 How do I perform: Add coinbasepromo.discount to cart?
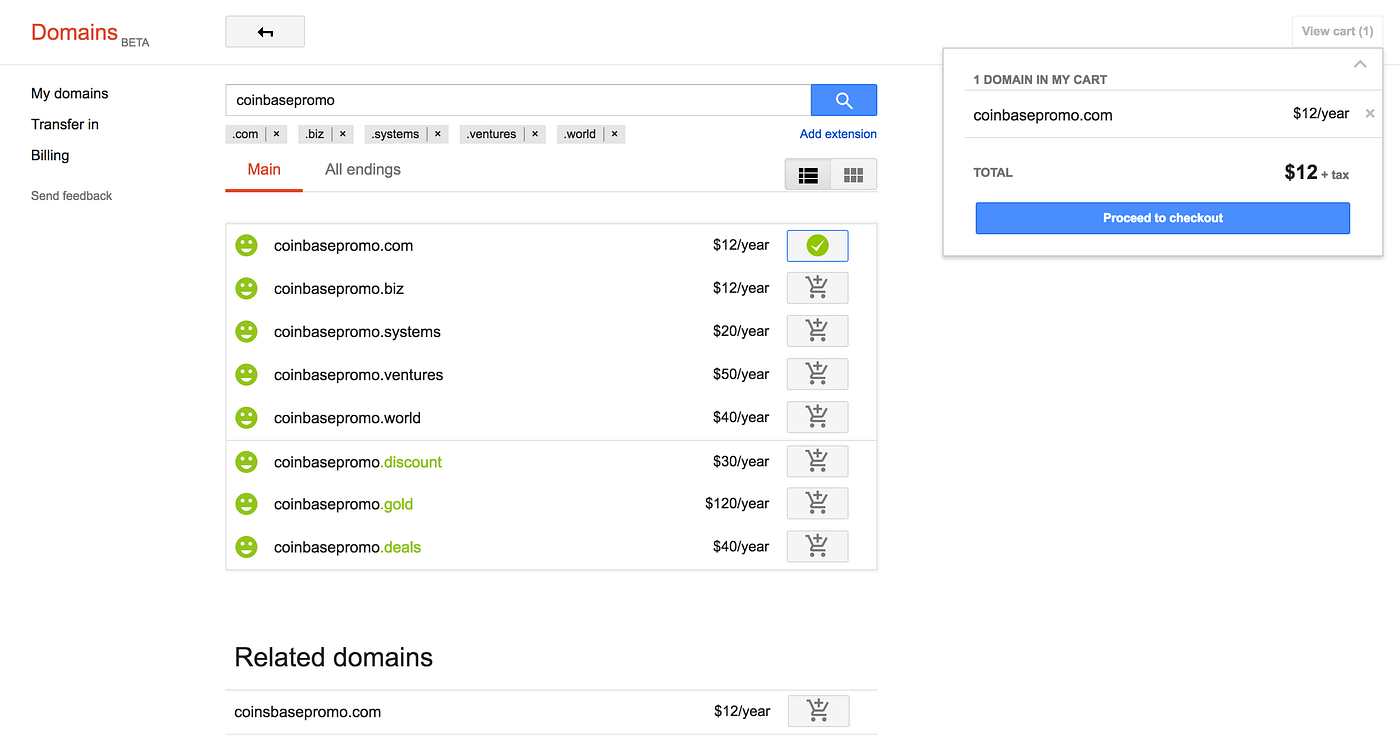pyautogui.click(x=817, y=461)
